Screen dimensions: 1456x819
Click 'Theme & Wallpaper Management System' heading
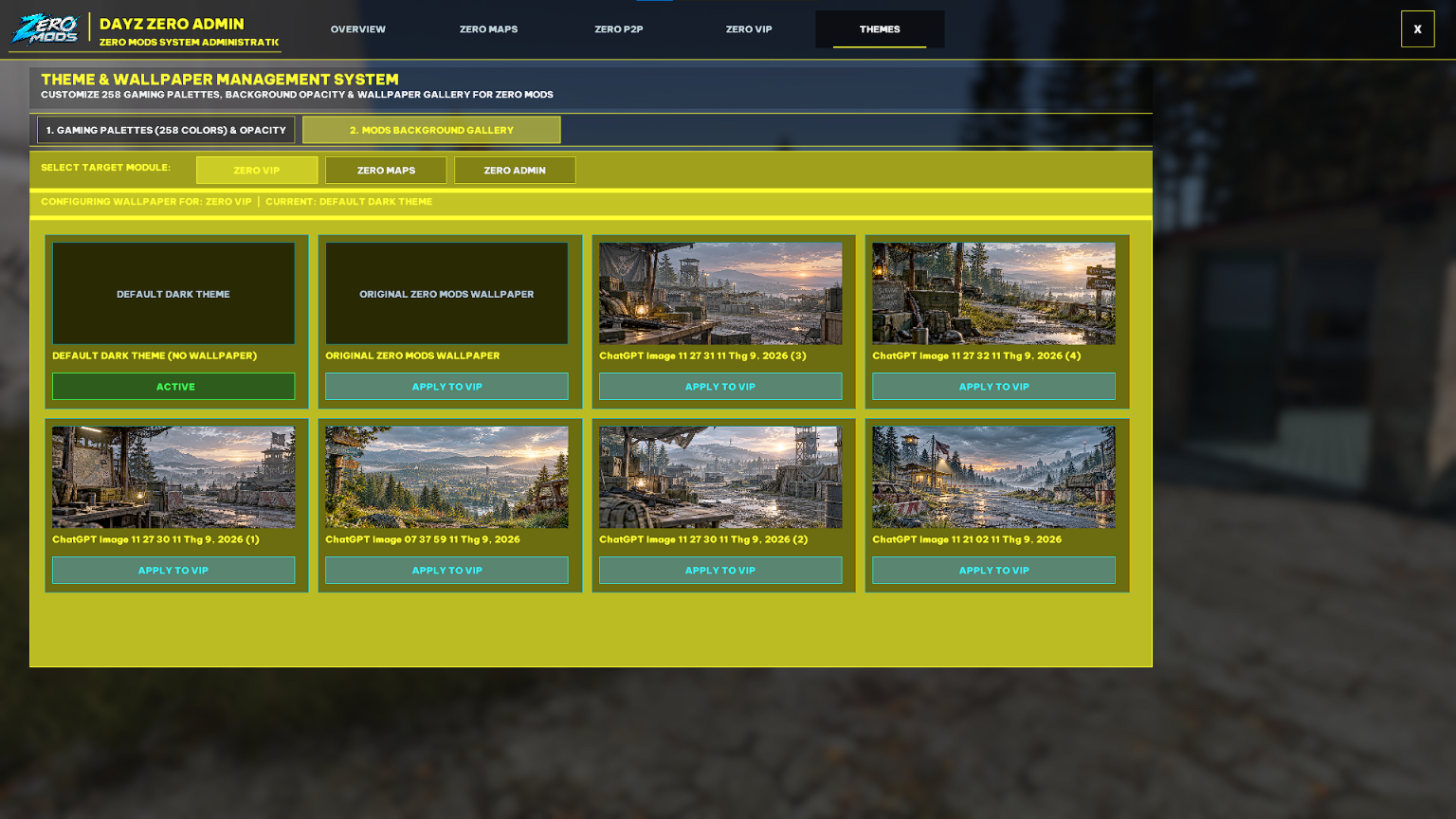point(220,80)
